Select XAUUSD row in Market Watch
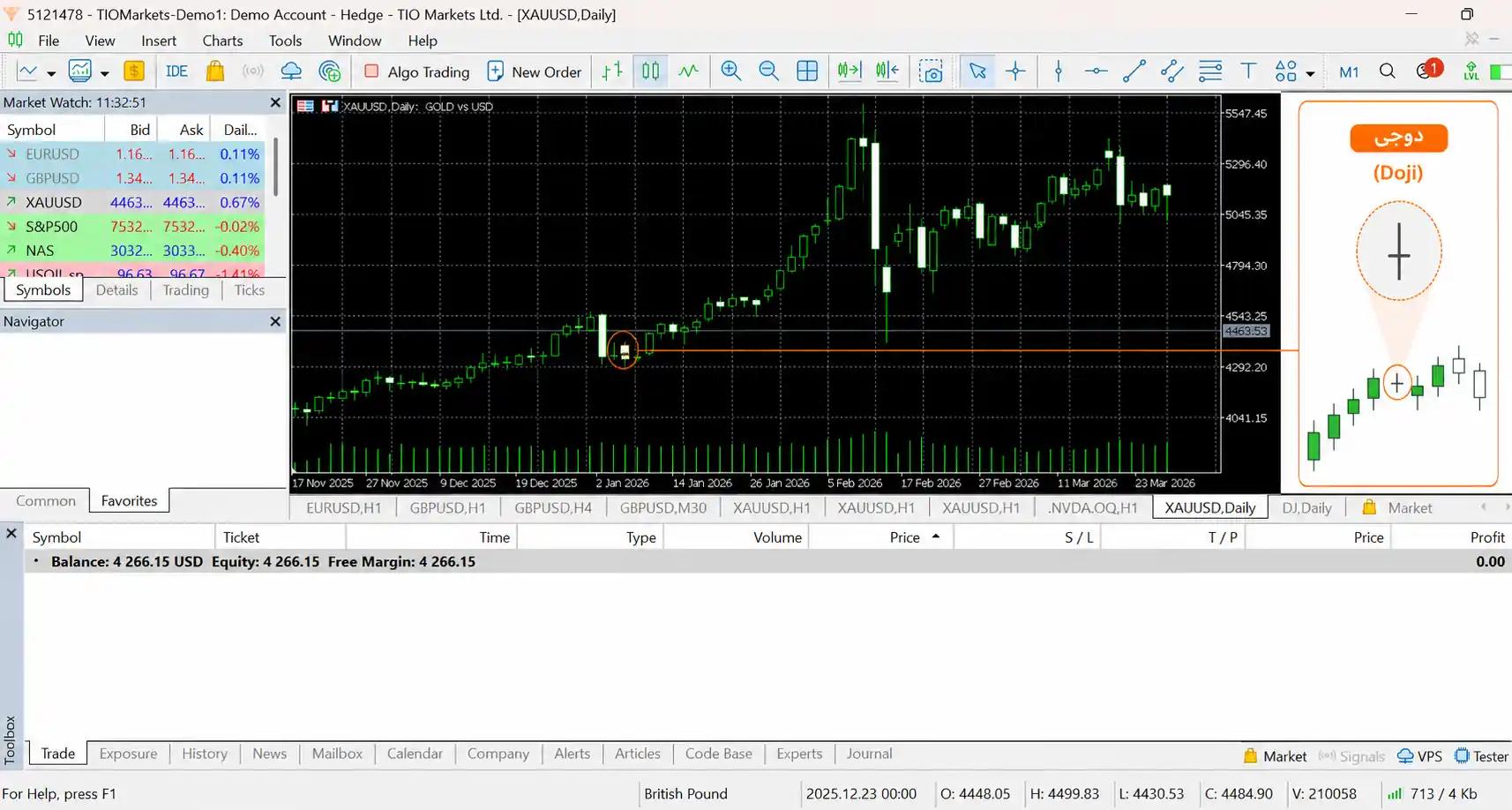Image resolution: width=1512 pixels, height=810 pixels. coord(132,202)
